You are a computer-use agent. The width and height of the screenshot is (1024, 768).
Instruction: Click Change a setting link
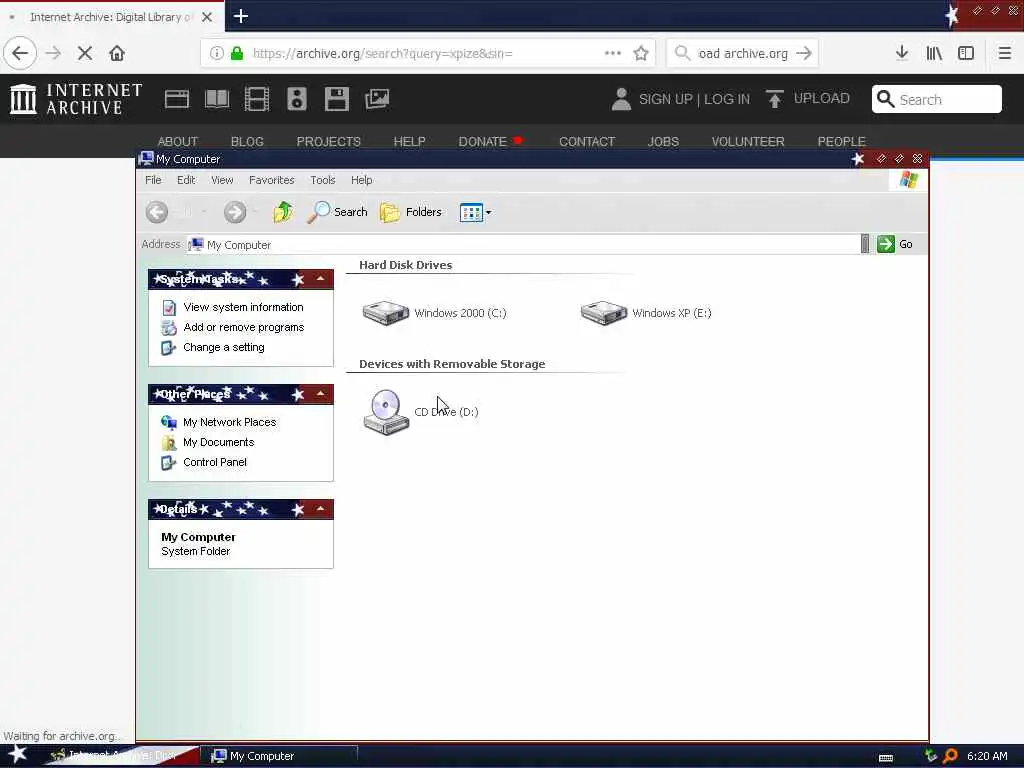click(x=223, y=347)
